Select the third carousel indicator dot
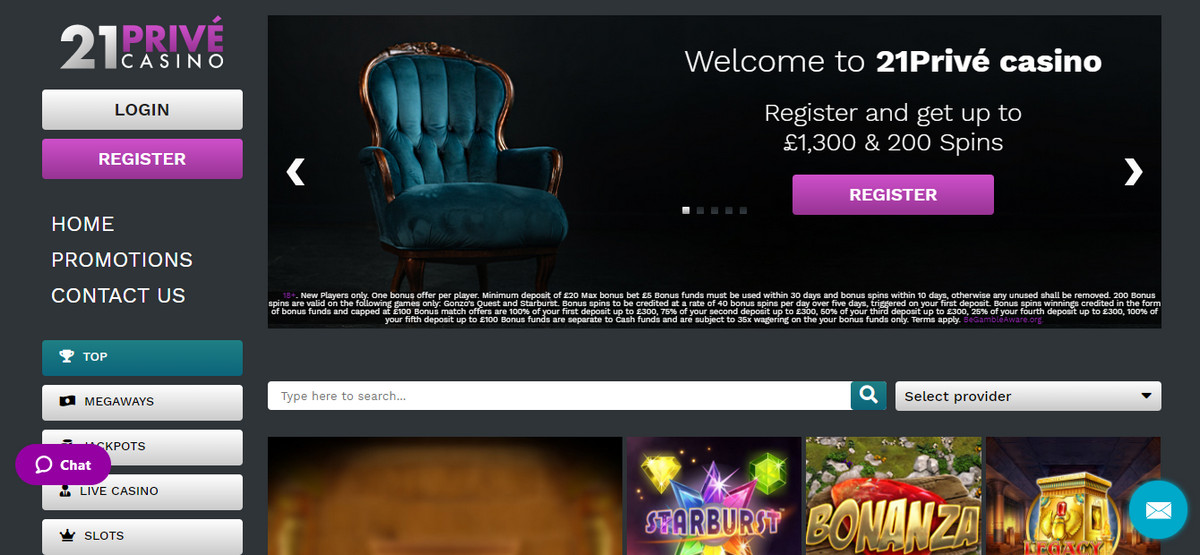The width and height of the screenshot is (1200, 555). point(714,211)
